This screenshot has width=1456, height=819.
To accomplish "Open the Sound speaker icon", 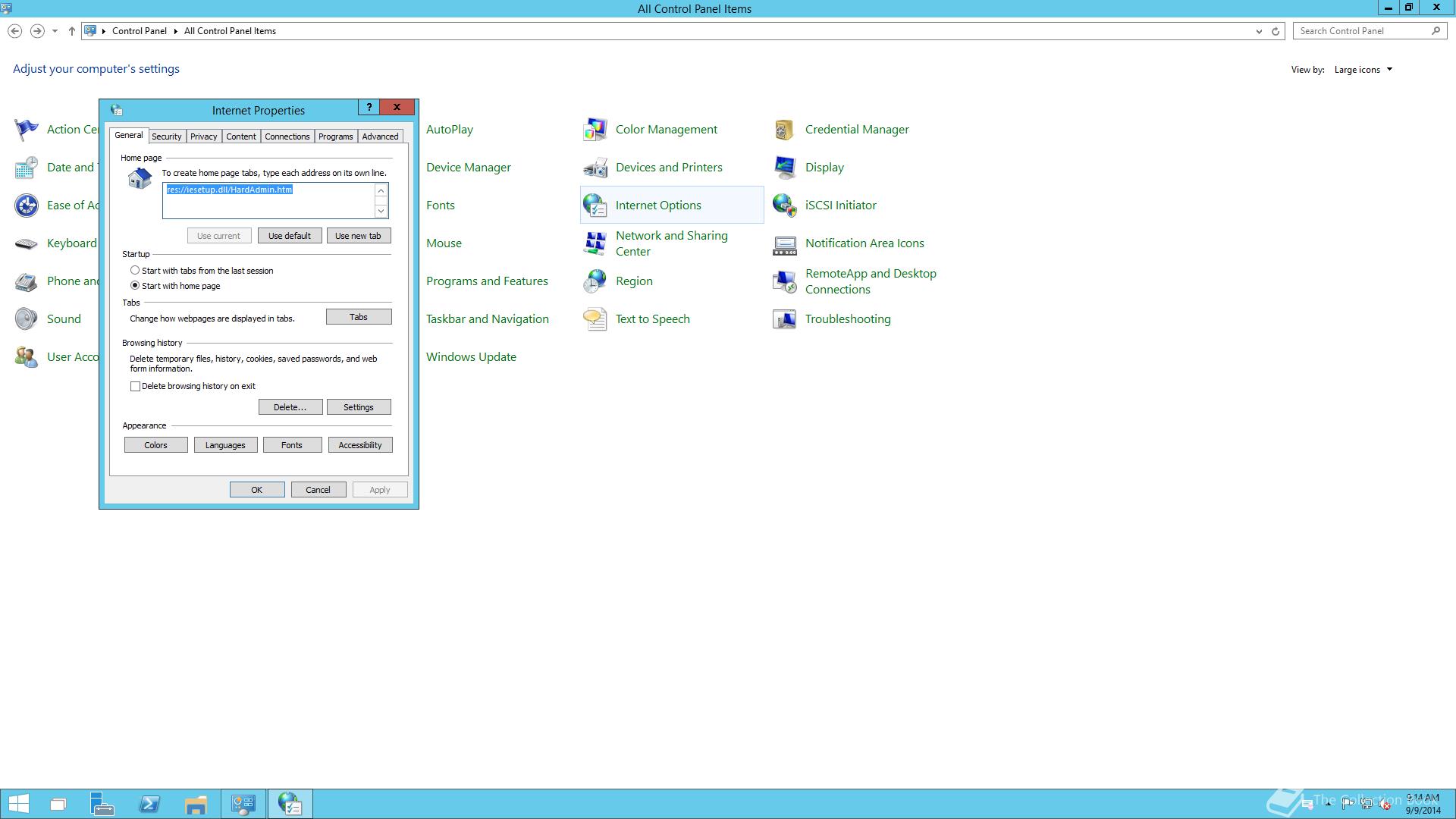I will pos(27,319).
